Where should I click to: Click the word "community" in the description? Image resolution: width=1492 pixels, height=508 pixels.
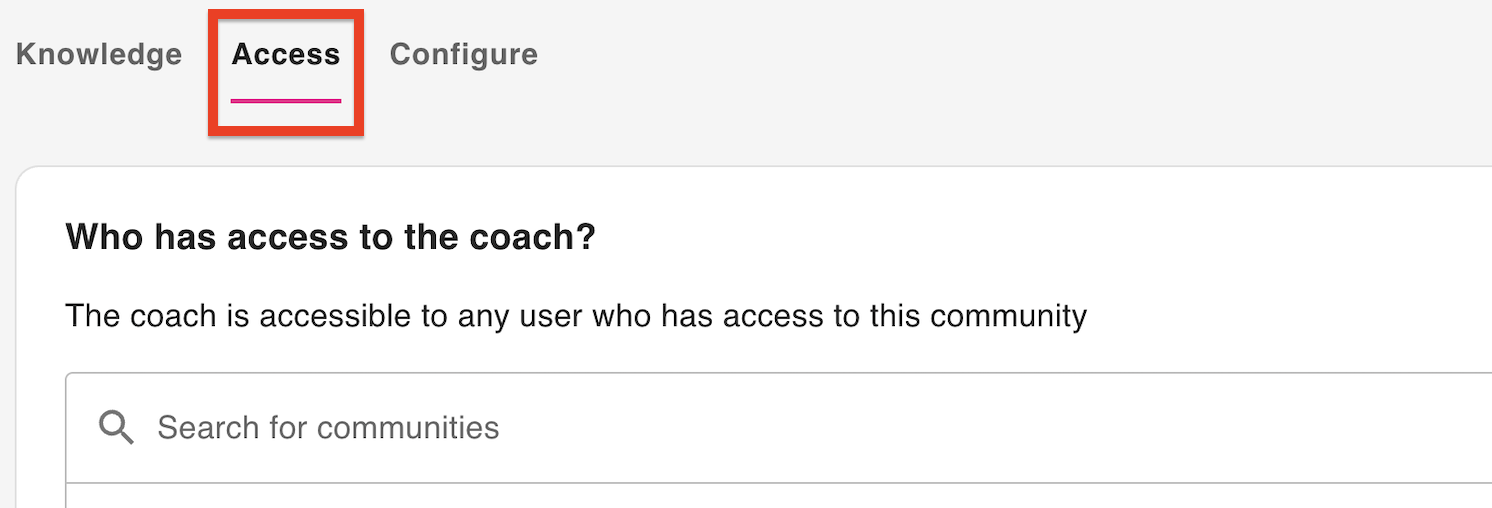pyautogui.click(x=1008, y=317)
